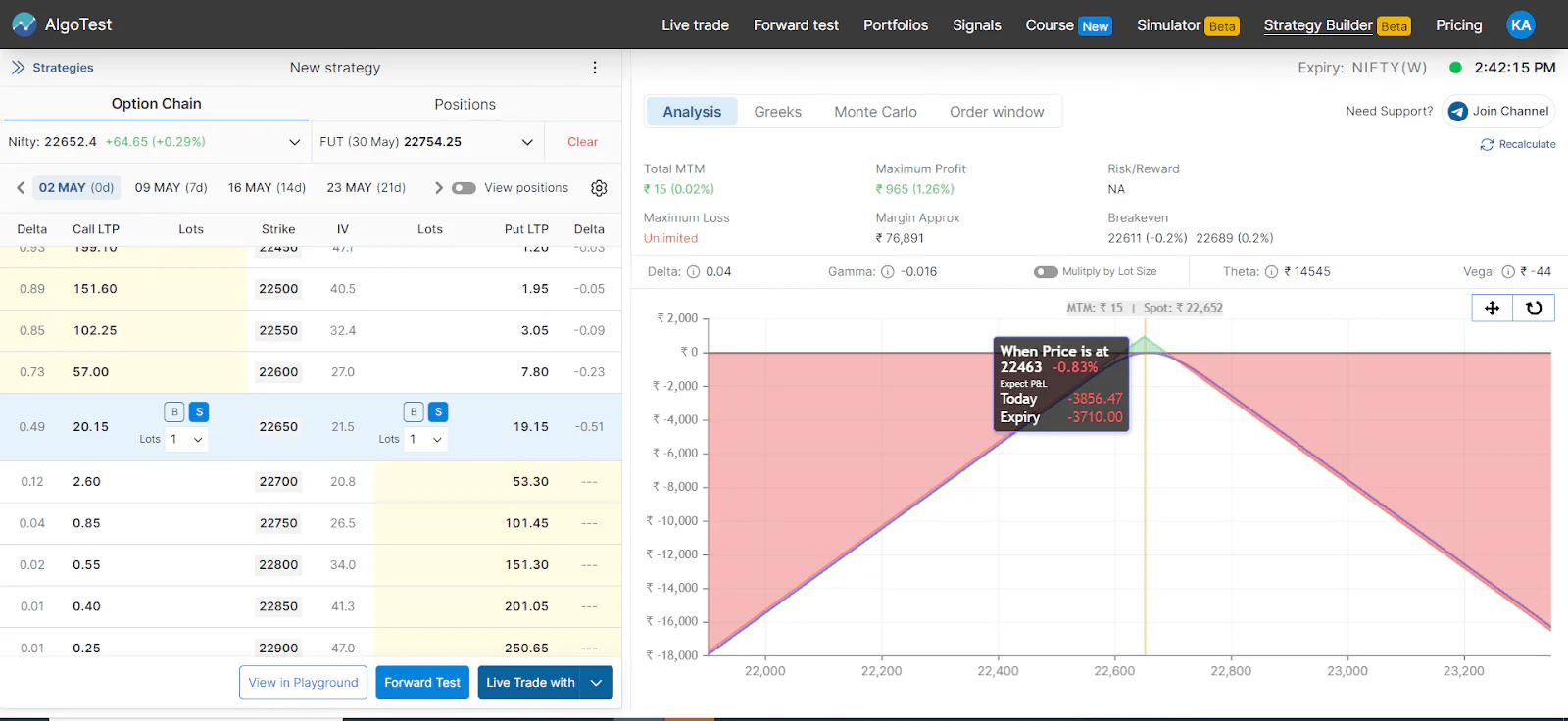
Task: Select the 09 MAY (7d) expiry date
Action: point(171,188)
